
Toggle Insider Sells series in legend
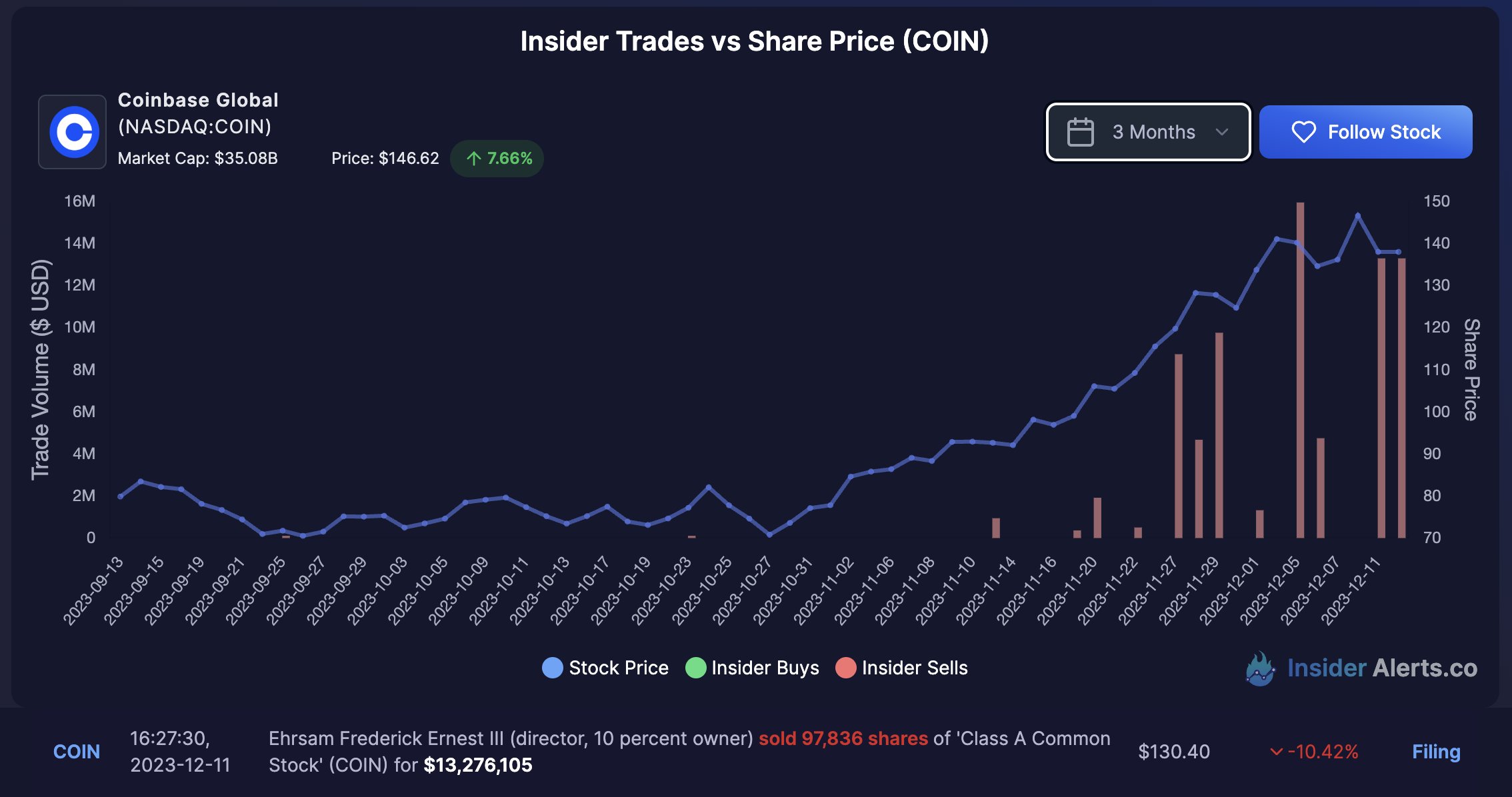pyautogui.click(x=901, y=668)
